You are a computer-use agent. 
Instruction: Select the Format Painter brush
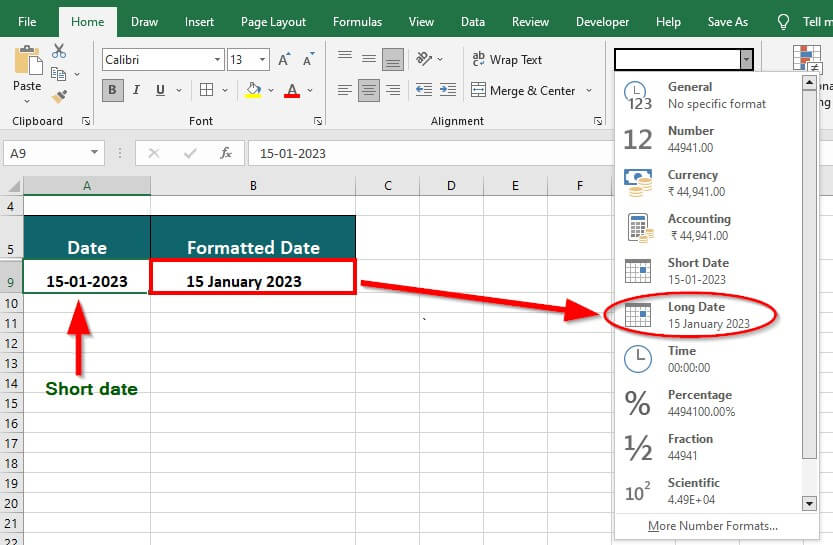(x=59, y=97)
